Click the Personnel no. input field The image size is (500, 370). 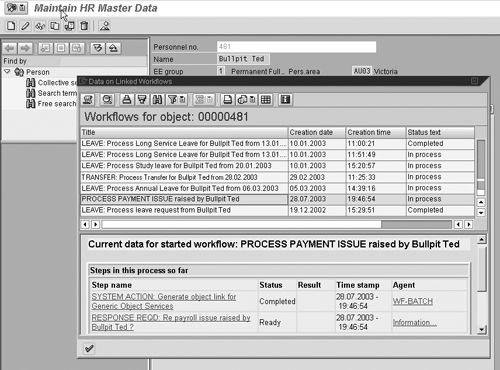(x=296, y=47)
